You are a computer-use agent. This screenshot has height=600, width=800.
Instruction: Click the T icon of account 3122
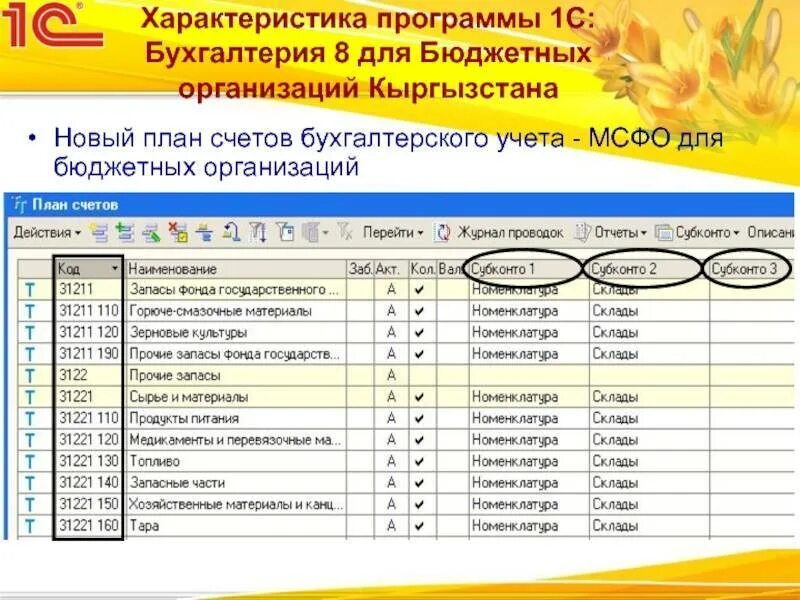[x=30, y=376]
